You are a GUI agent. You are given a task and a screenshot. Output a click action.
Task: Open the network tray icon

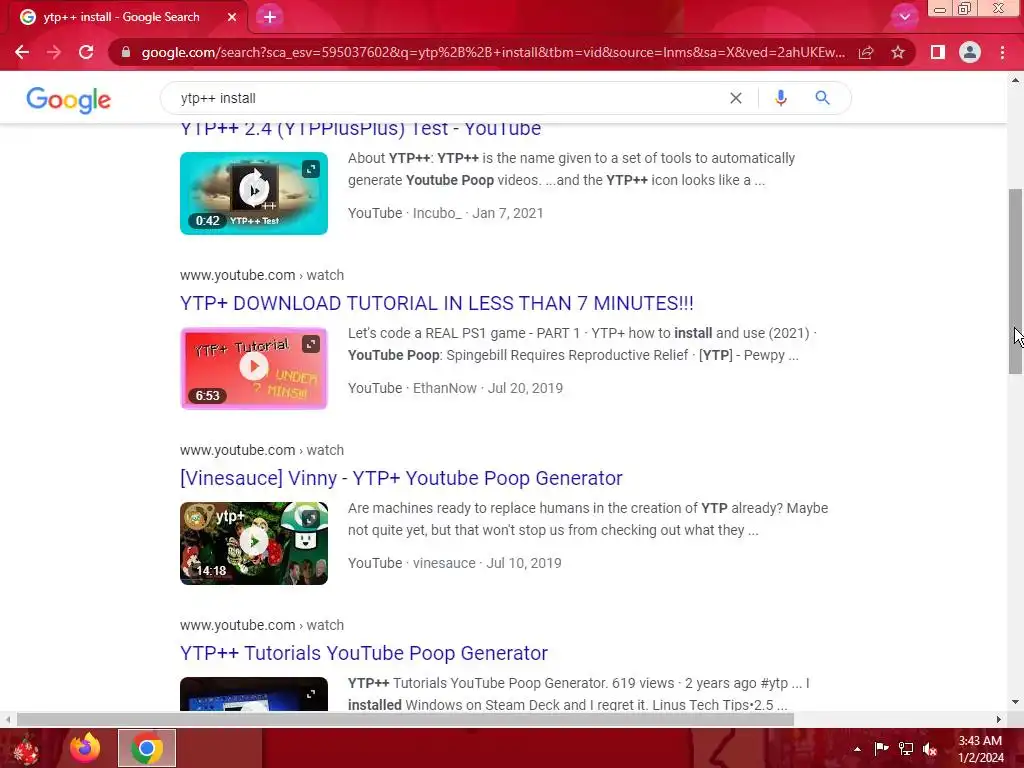(x=906, y=748)
